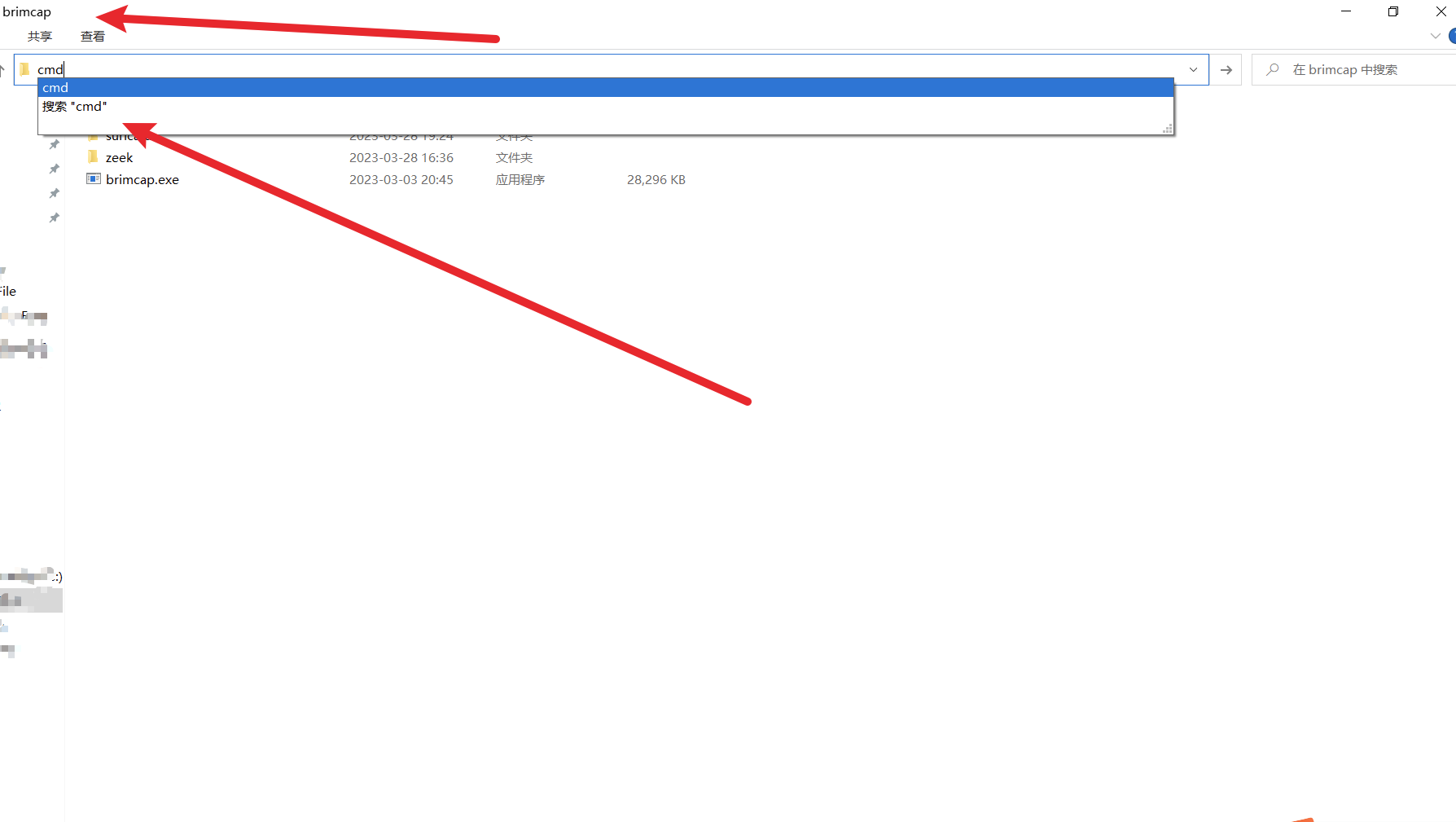Click the 应用程序 type cell
Viewport: 1456px width, 822px height.
tap(520, 180)
